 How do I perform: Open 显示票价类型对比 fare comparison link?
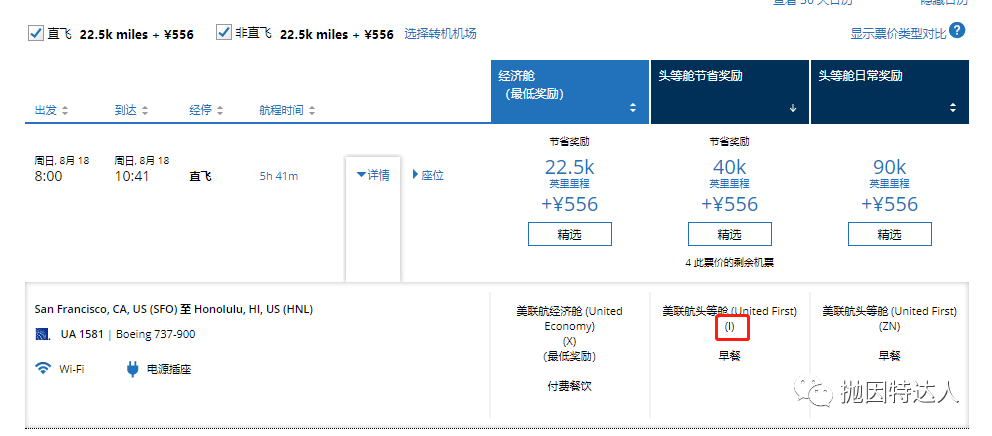click(x=898, y=34)
